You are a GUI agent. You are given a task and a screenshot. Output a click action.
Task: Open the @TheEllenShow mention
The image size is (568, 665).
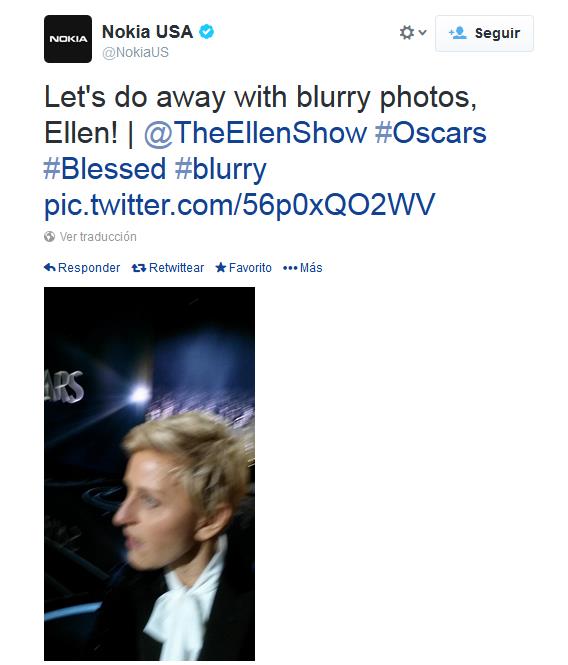pyautogui.click(x=255, y=133)
